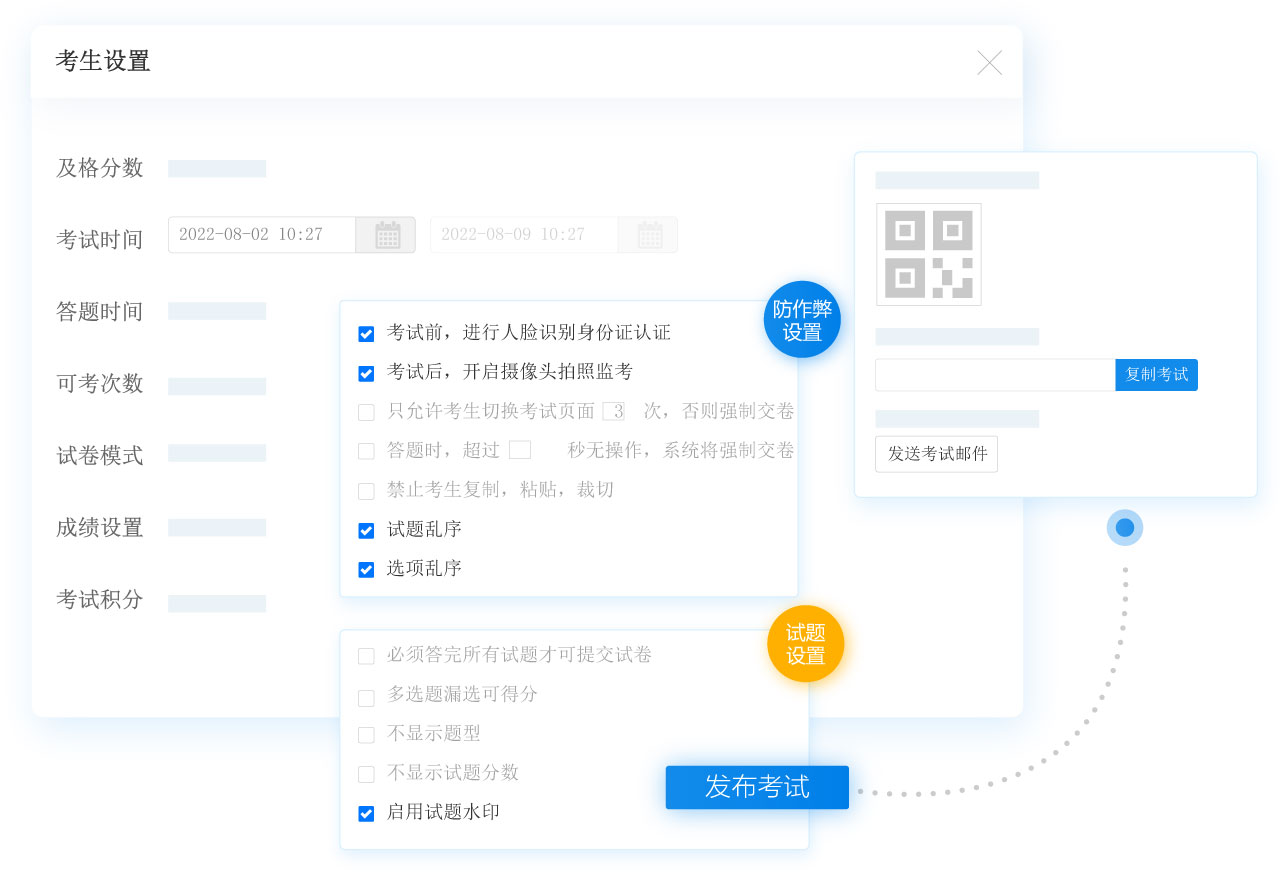Click the 试题设置 orange badge
The height and width of the screenshot is (890, 1280).
coord(805,644)
